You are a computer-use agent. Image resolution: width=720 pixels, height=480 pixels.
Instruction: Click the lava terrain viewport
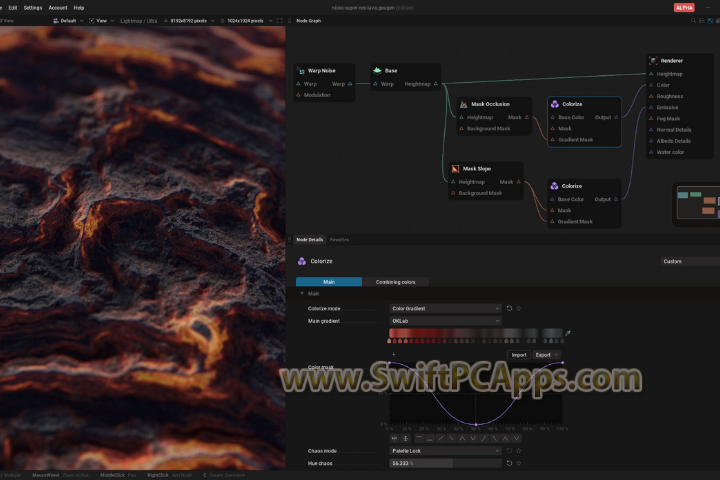(142, 248)
